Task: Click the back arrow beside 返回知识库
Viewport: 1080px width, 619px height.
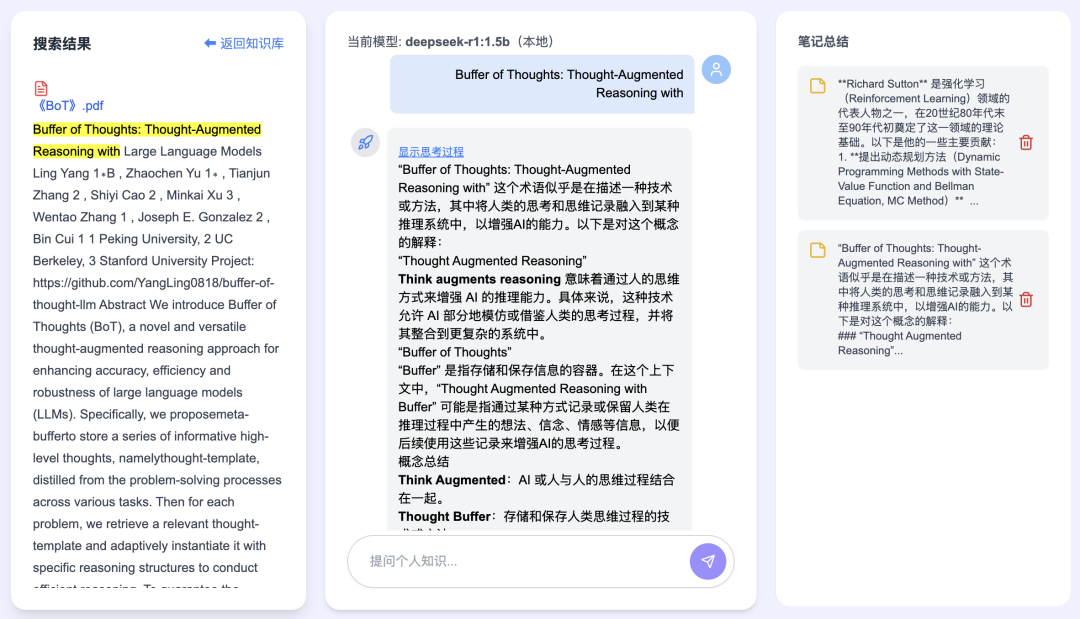Action: tap(210, 42)
